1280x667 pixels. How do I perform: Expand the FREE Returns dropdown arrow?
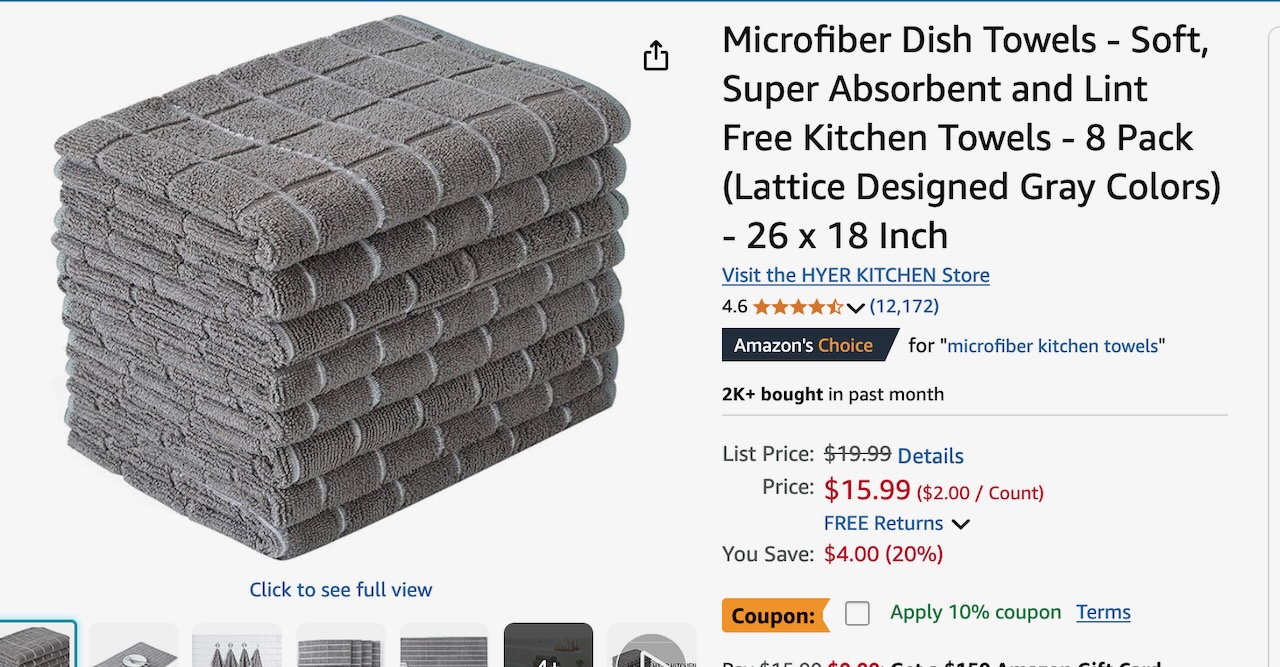coord(960,524)
